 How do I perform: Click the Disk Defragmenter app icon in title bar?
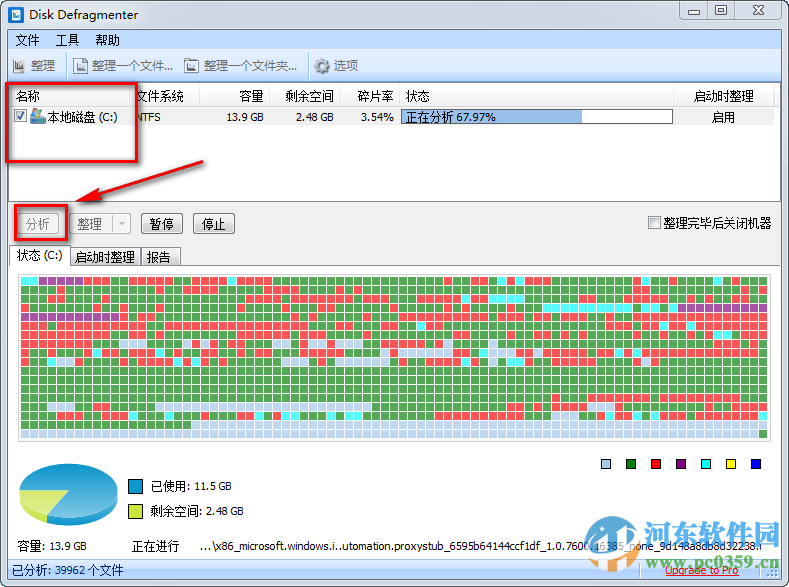tap(16, 14)
